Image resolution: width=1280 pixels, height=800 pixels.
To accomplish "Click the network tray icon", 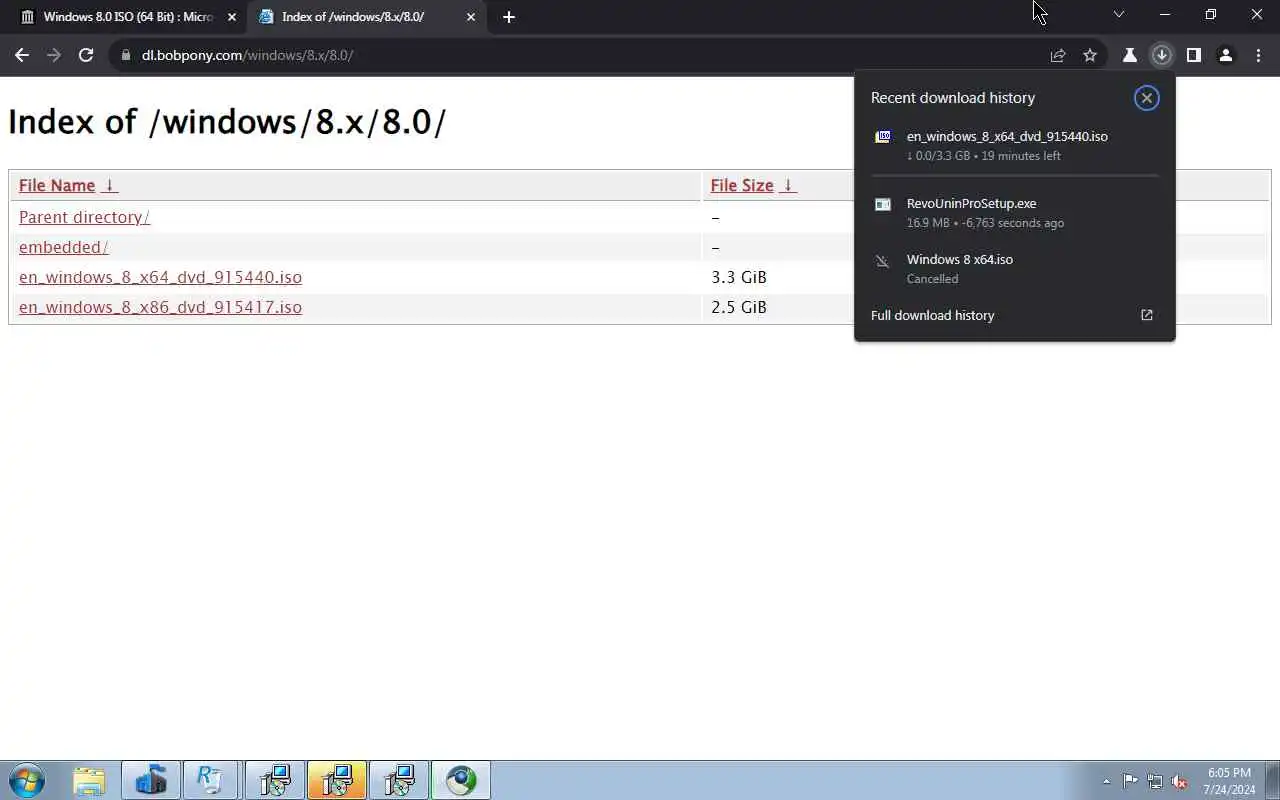I will click(1155, 781).
